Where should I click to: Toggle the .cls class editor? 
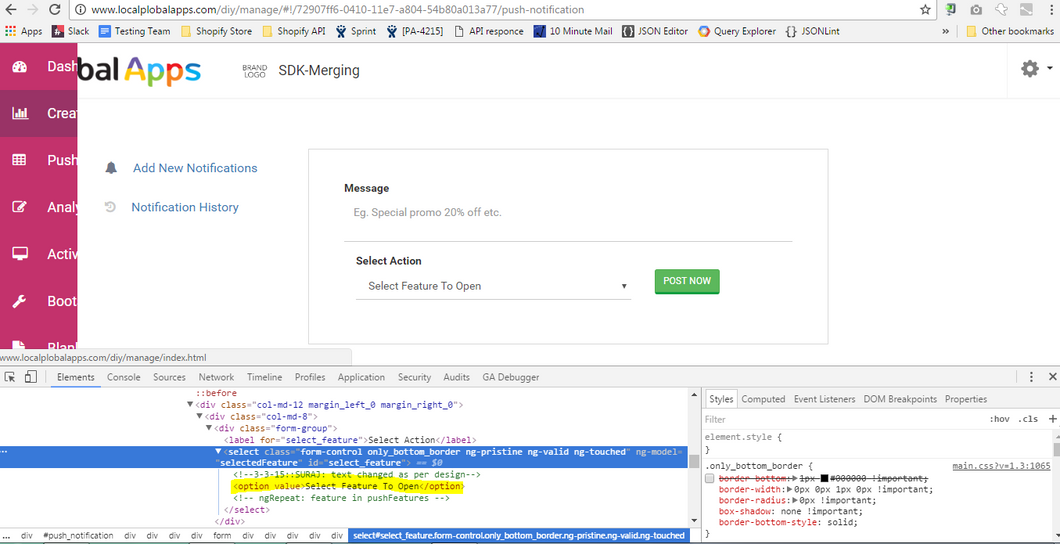pyautogui.click(x=1028, y=419)
